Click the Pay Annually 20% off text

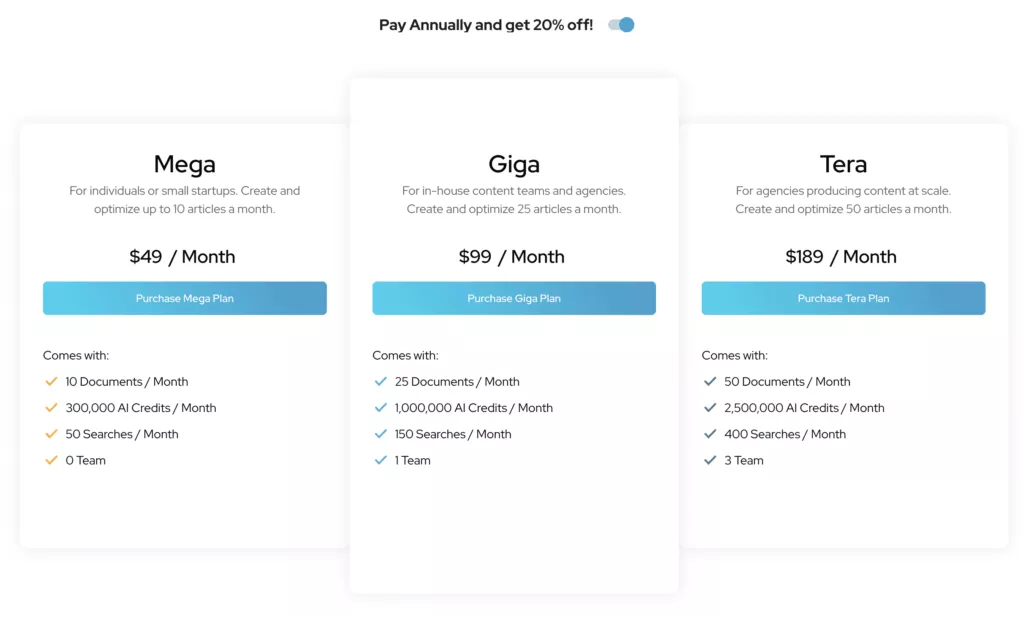click(x=486, y=25)
